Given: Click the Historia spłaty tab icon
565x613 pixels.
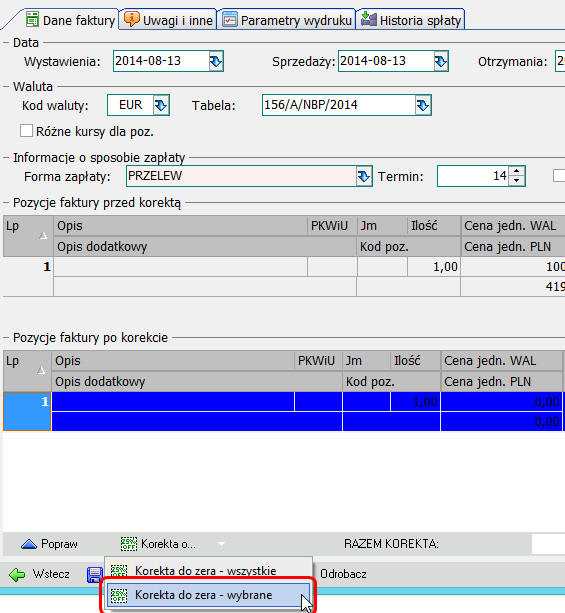Looking at the screenshot, I should 368,19.
